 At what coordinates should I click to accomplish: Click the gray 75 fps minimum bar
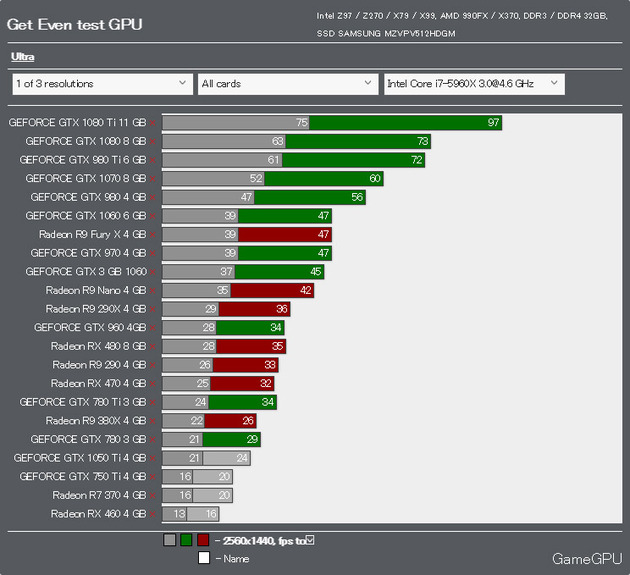coord(236,123)
